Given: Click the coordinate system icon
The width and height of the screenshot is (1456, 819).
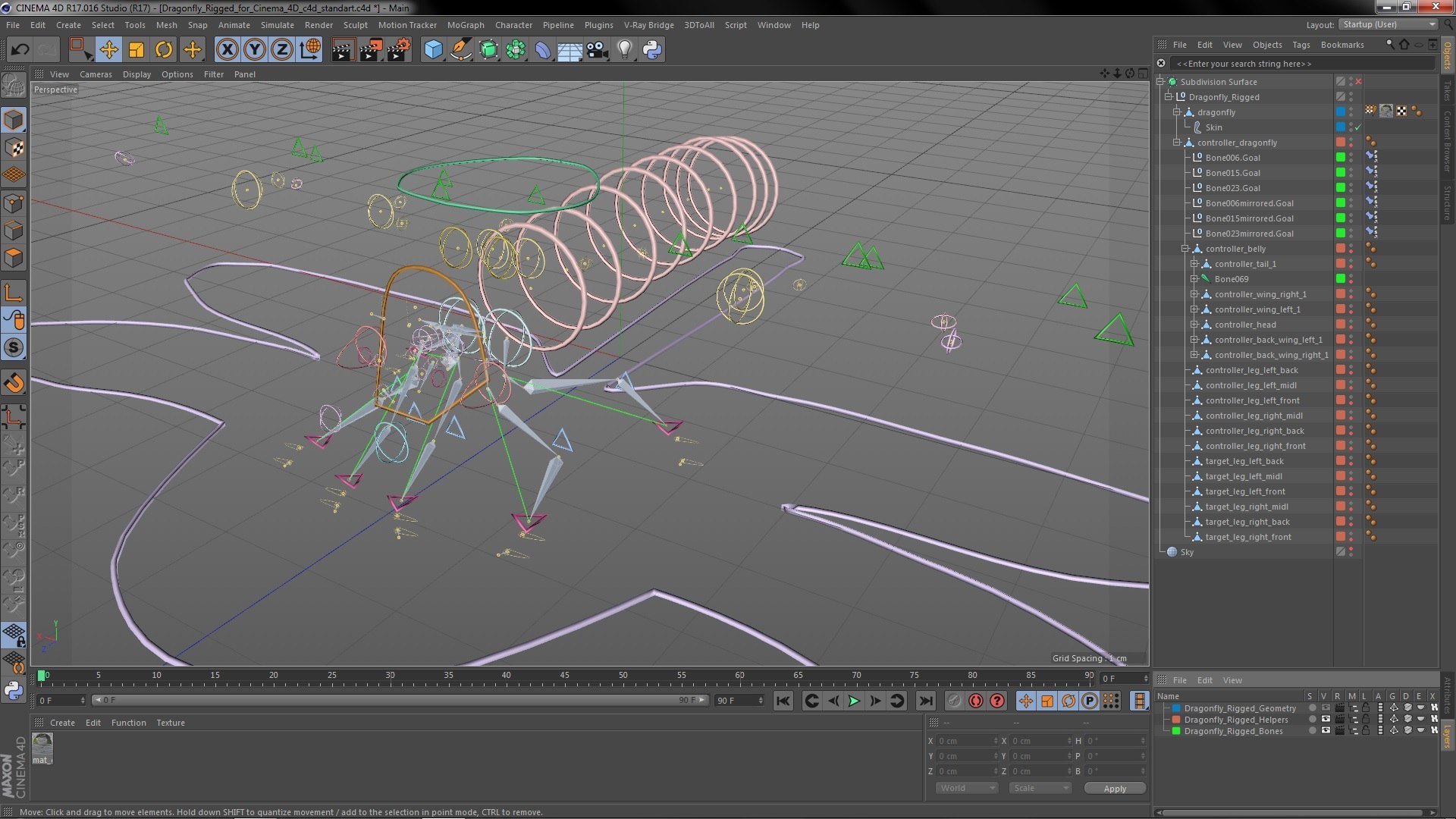Looking at the screenshot, I should tap(310, 50).
